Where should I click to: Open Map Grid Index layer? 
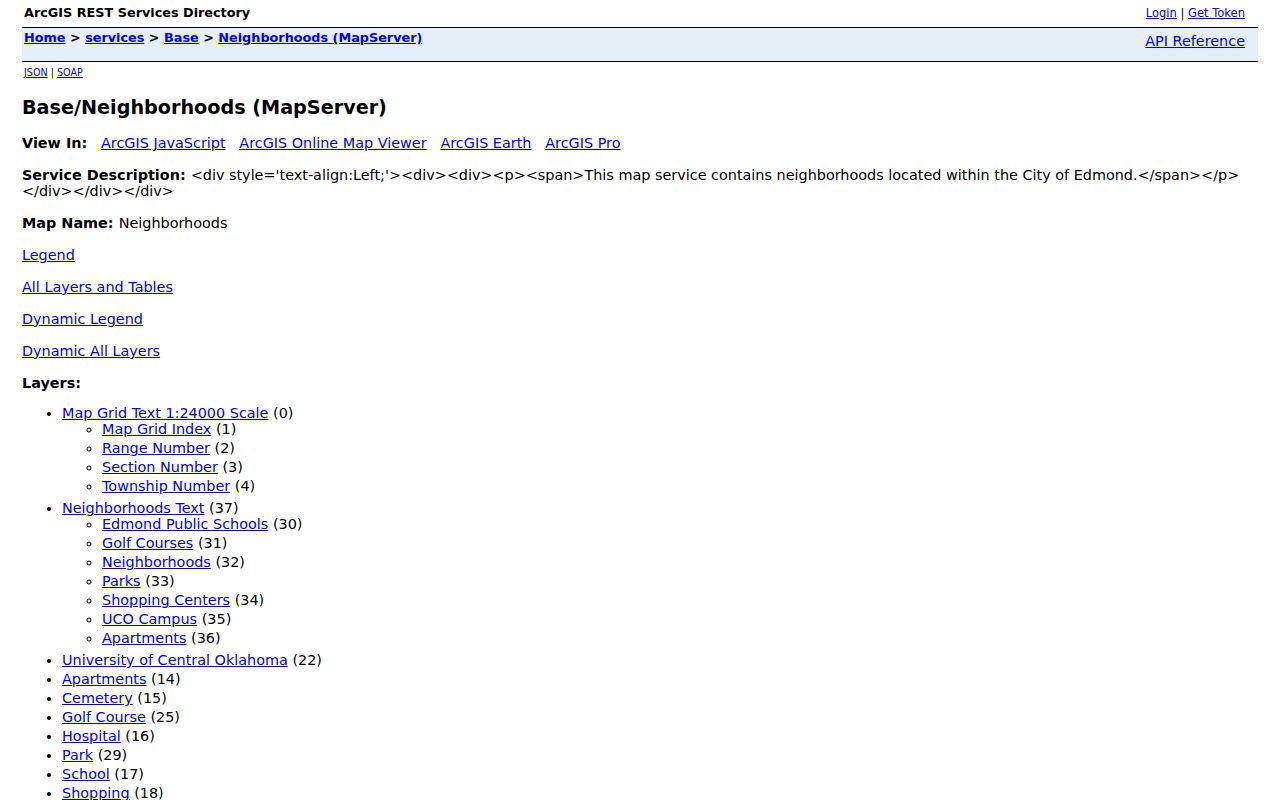pos(157,429)
